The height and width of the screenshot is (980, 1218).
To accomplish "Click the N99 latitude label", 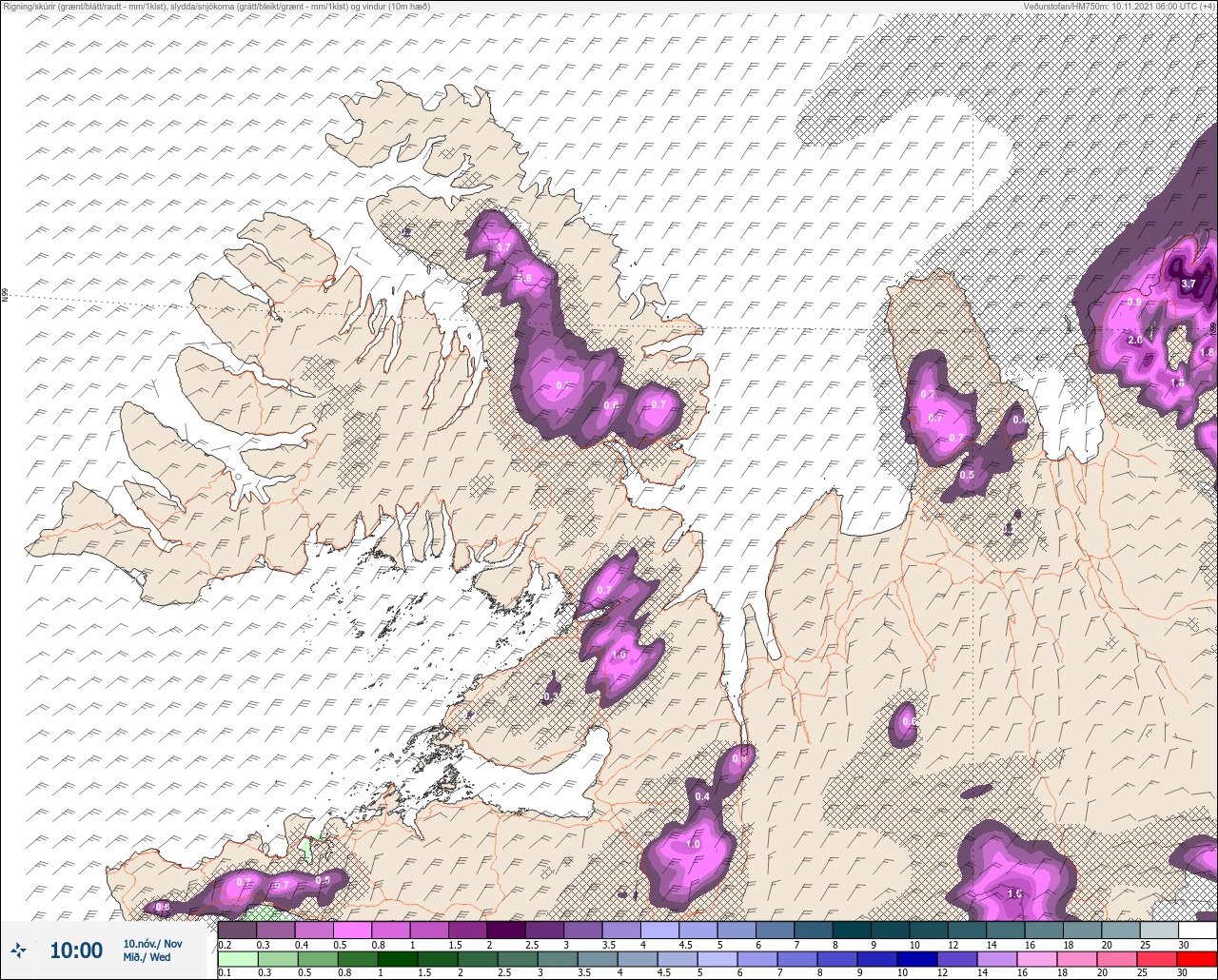I will click(x=5, y=296).
